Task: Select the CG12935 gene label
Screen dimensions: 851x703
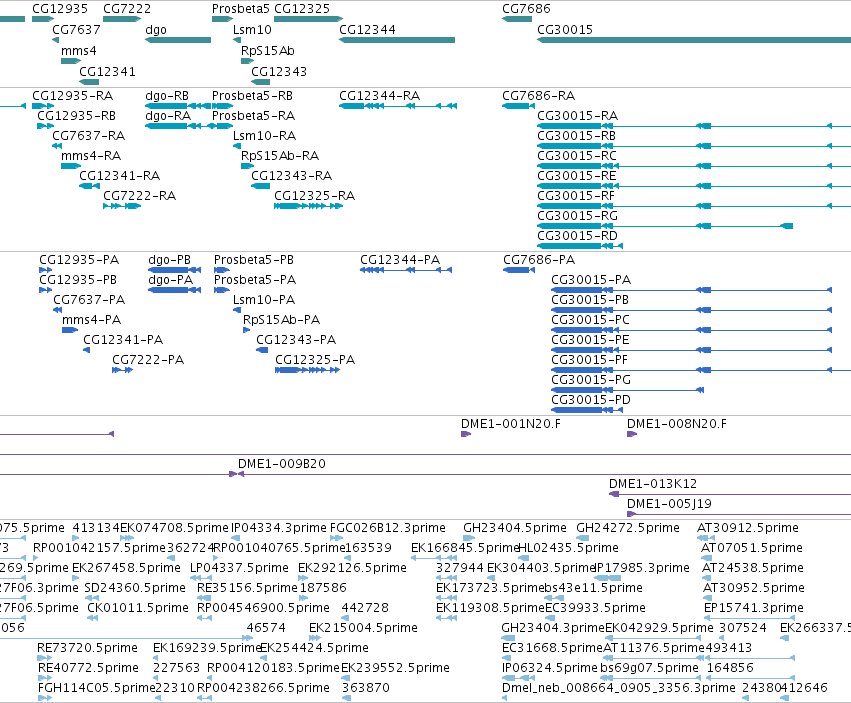Action: pos(60,9)
